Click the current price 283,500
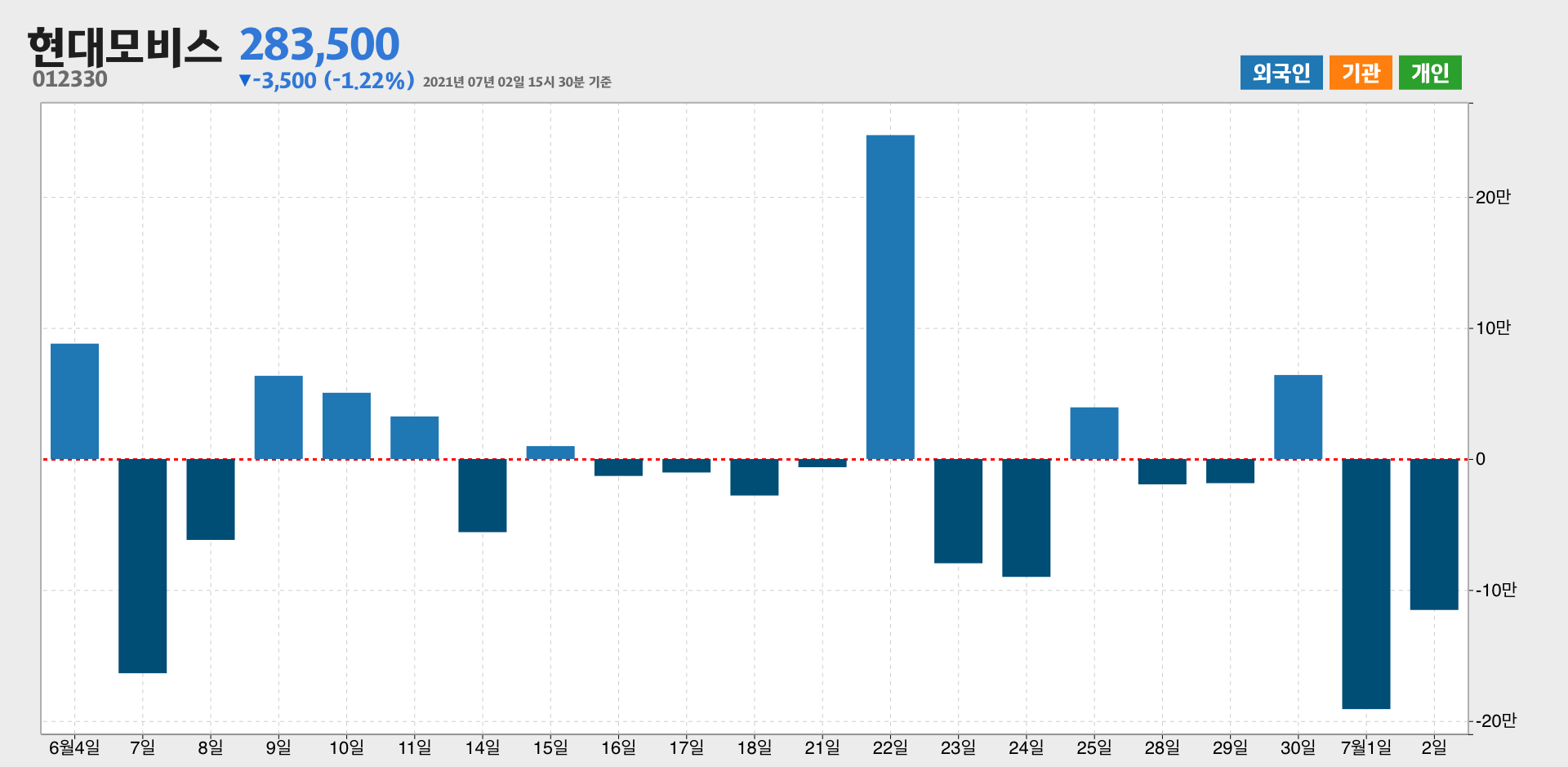 pyautogui.click(x=319, y=44)
